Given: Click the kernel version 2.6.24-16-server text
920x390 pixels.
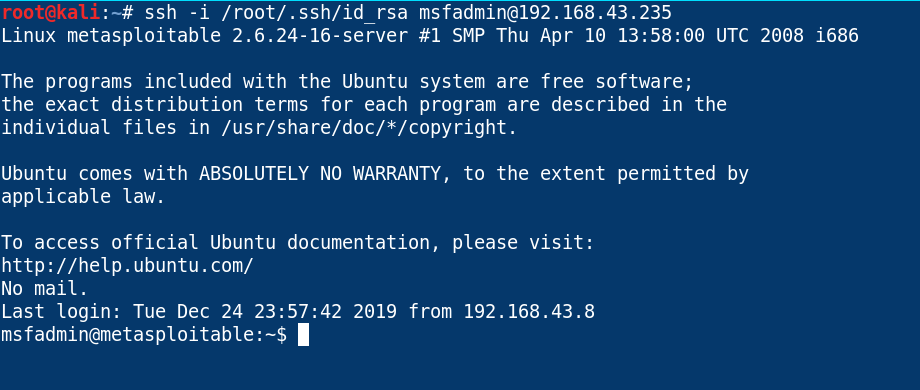Looking at the screenshot, I should point(320,36).
